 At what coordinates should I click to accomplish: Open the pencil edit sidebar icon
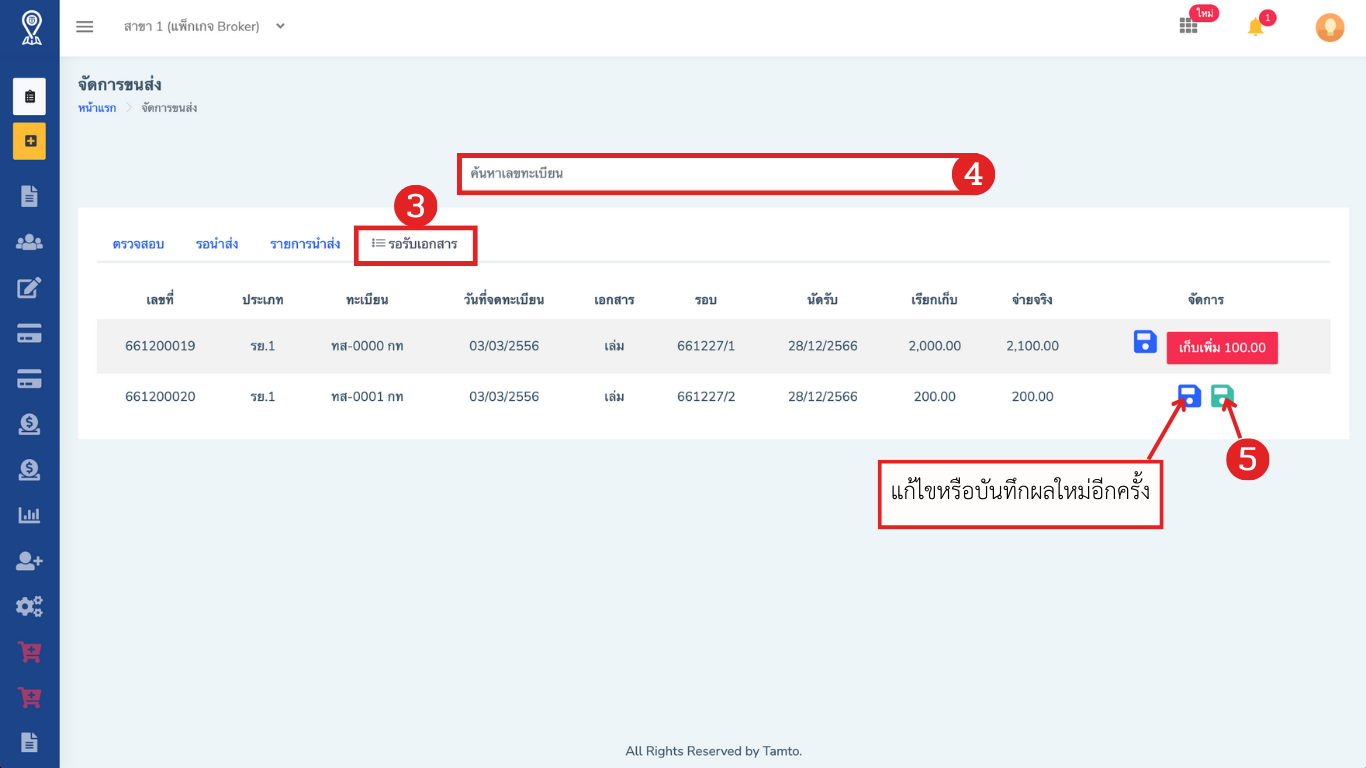[x=29, y=288]
